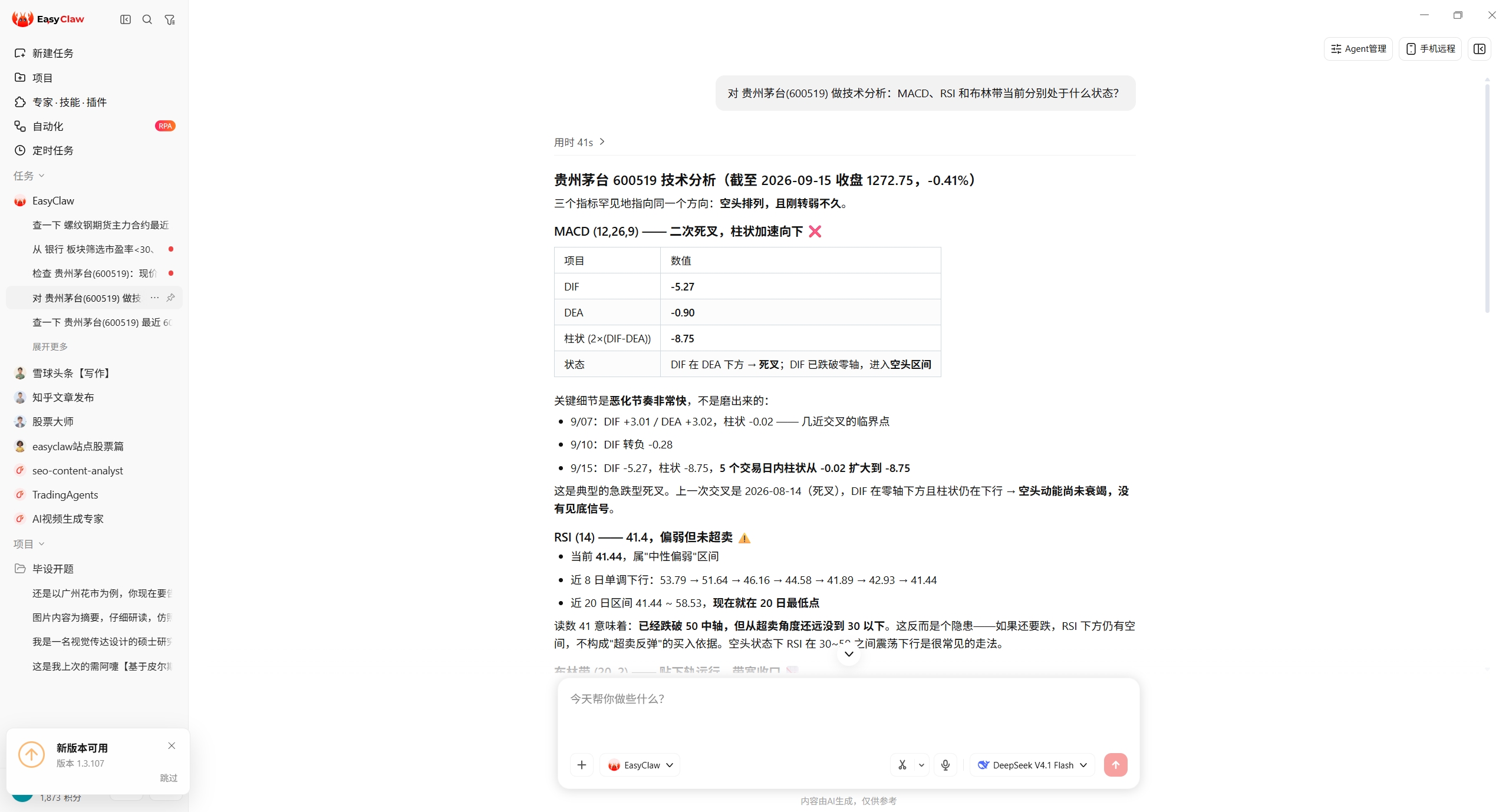Open 新建任务 in the sidebar
1509x812 pixels.
coord(94,53)
